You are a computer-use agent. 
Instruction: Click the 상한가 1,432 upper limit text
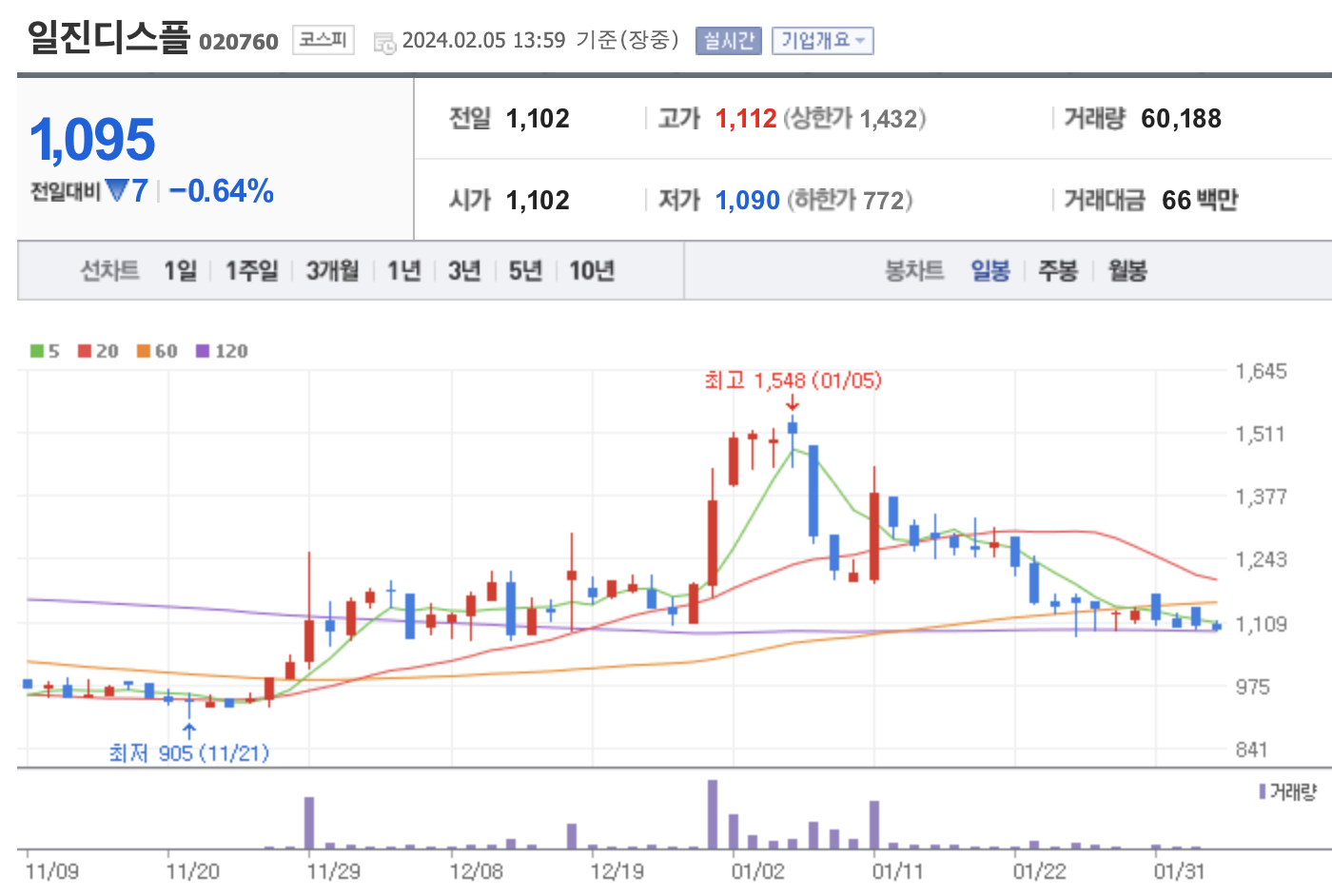coord(855,119)
